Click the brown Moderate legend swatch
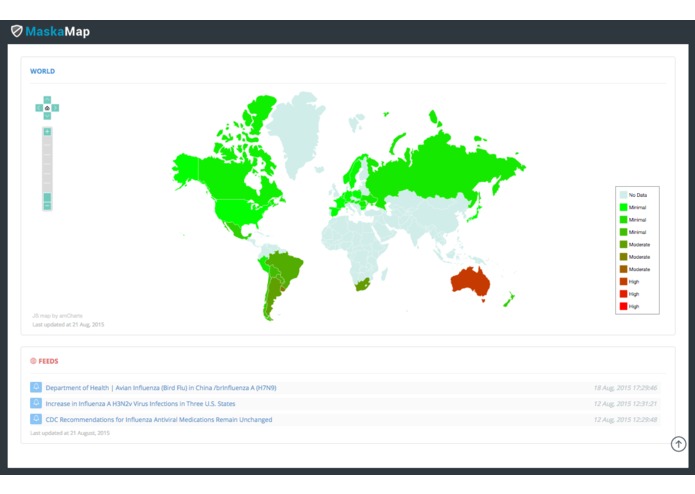695x494 pixels. coord(623,269)
